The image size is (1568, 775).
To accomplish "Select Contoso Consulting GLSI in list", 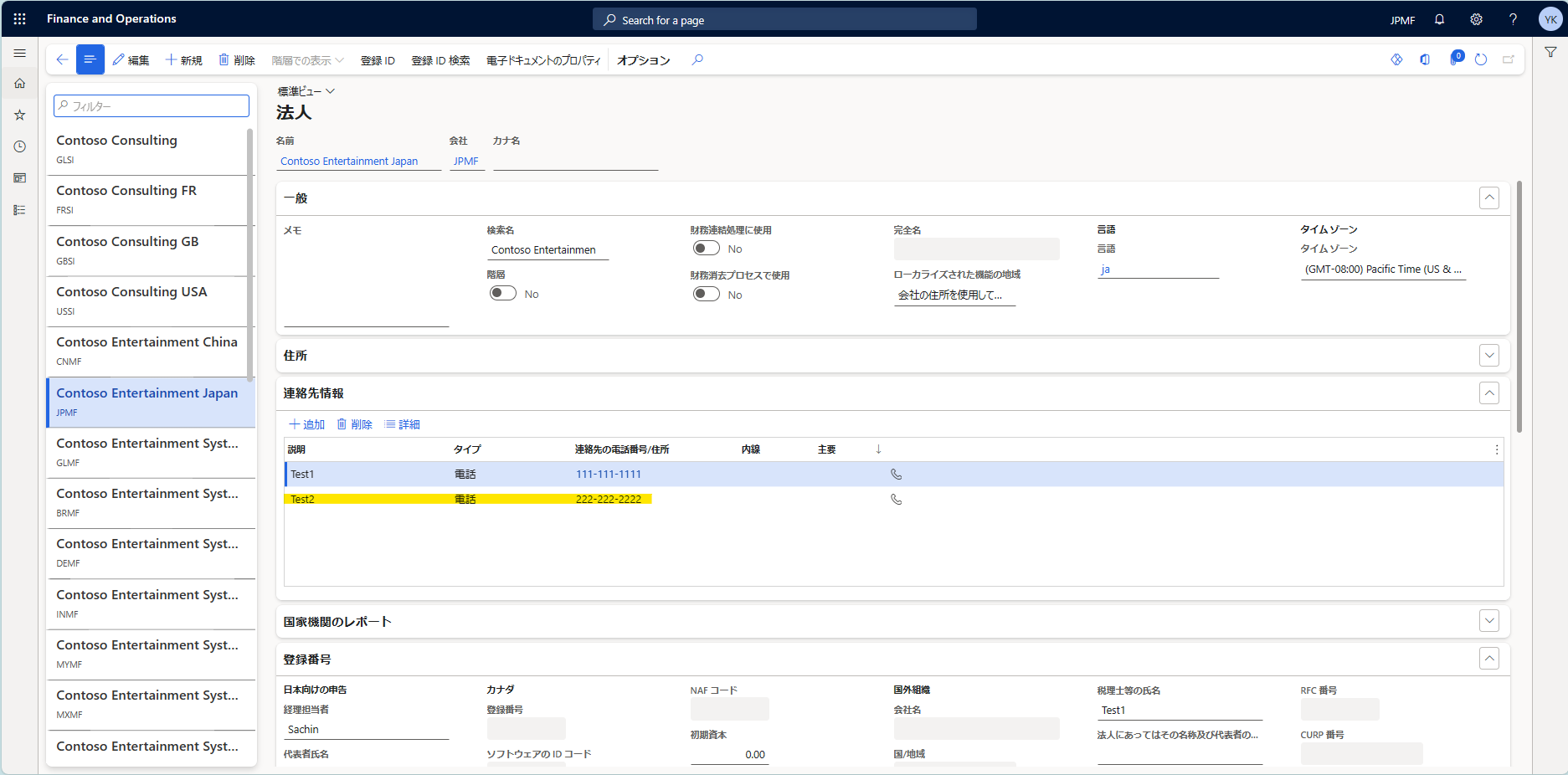I will click(151, 149).
